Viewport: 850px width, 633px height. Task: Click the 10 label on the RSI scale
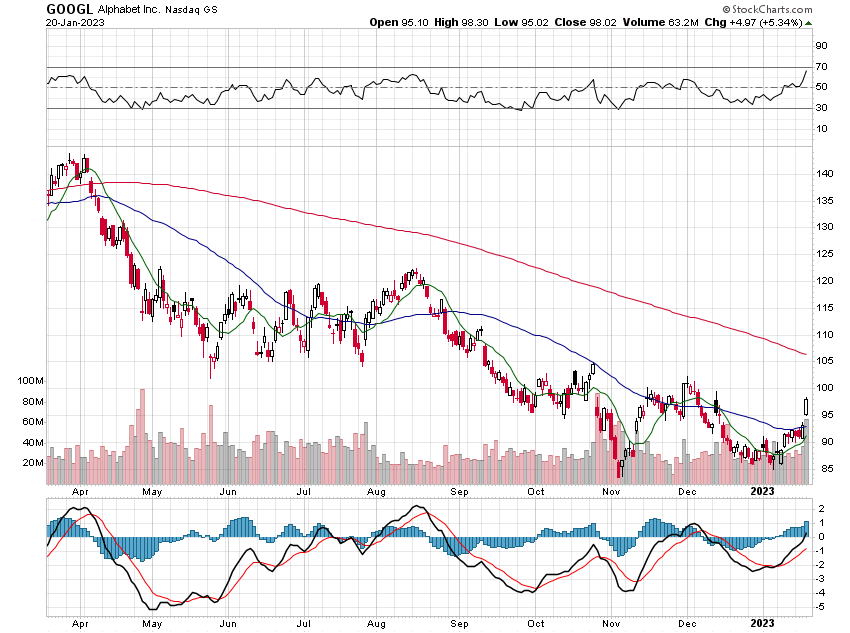coord(822,129)
